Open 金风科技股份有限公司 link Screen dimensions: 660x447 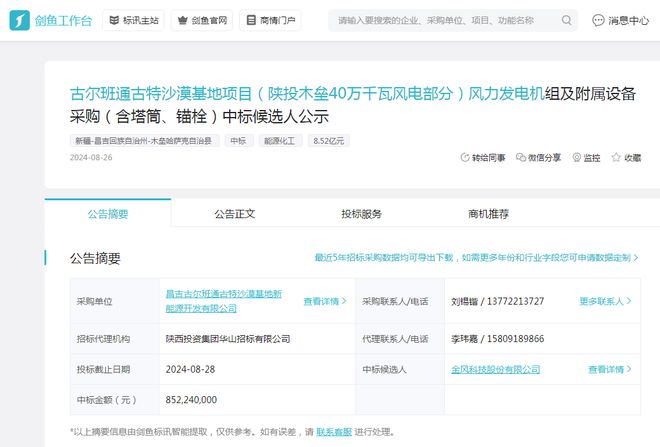[495, 370]
